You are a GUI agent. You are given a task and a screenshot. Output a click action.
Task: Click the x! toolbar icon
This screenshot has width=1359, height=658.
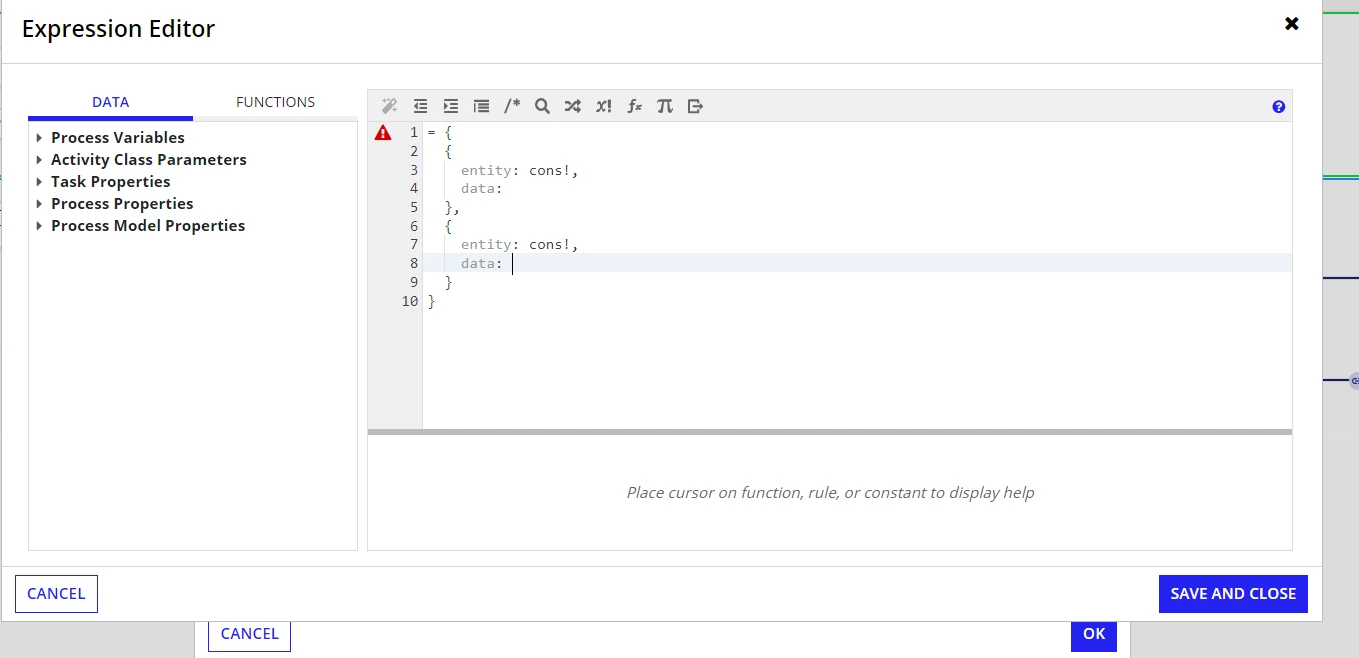(x=603, y=106)
